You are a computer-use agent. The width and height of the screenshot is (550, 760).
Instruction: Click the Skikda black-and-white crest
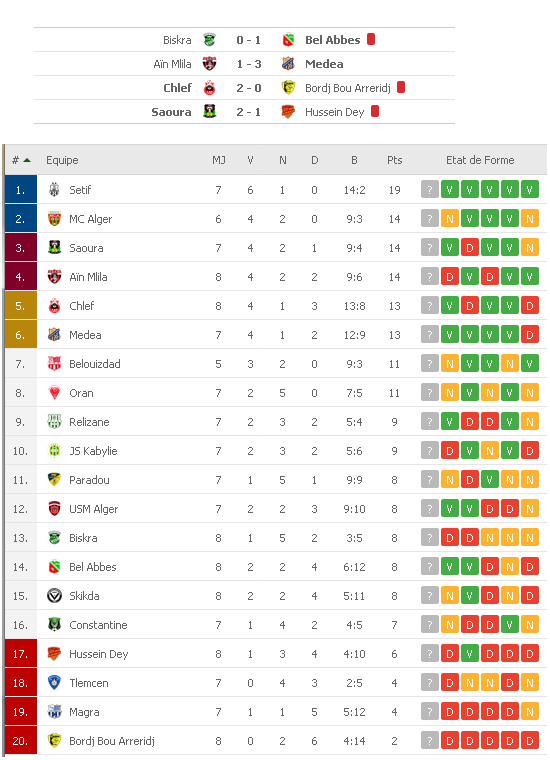pos(54,596)
